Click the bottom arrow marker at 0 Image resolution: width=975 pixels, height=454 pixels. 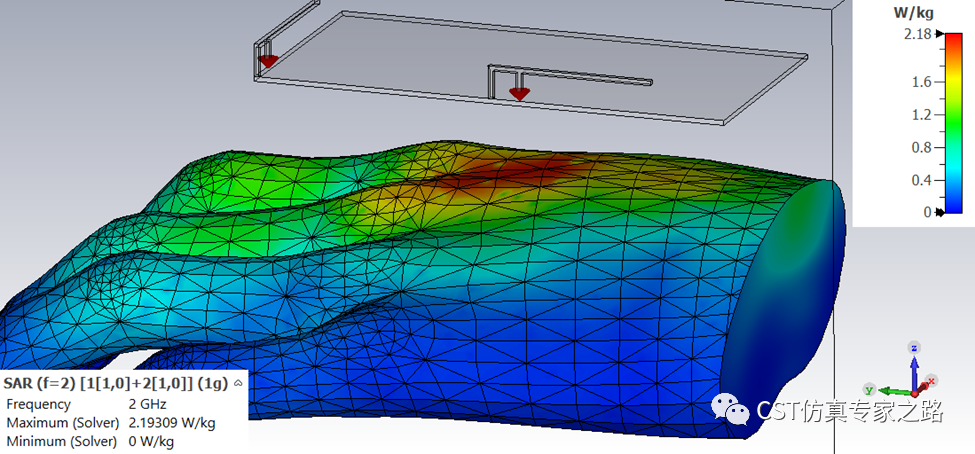[x=940, y=213]
